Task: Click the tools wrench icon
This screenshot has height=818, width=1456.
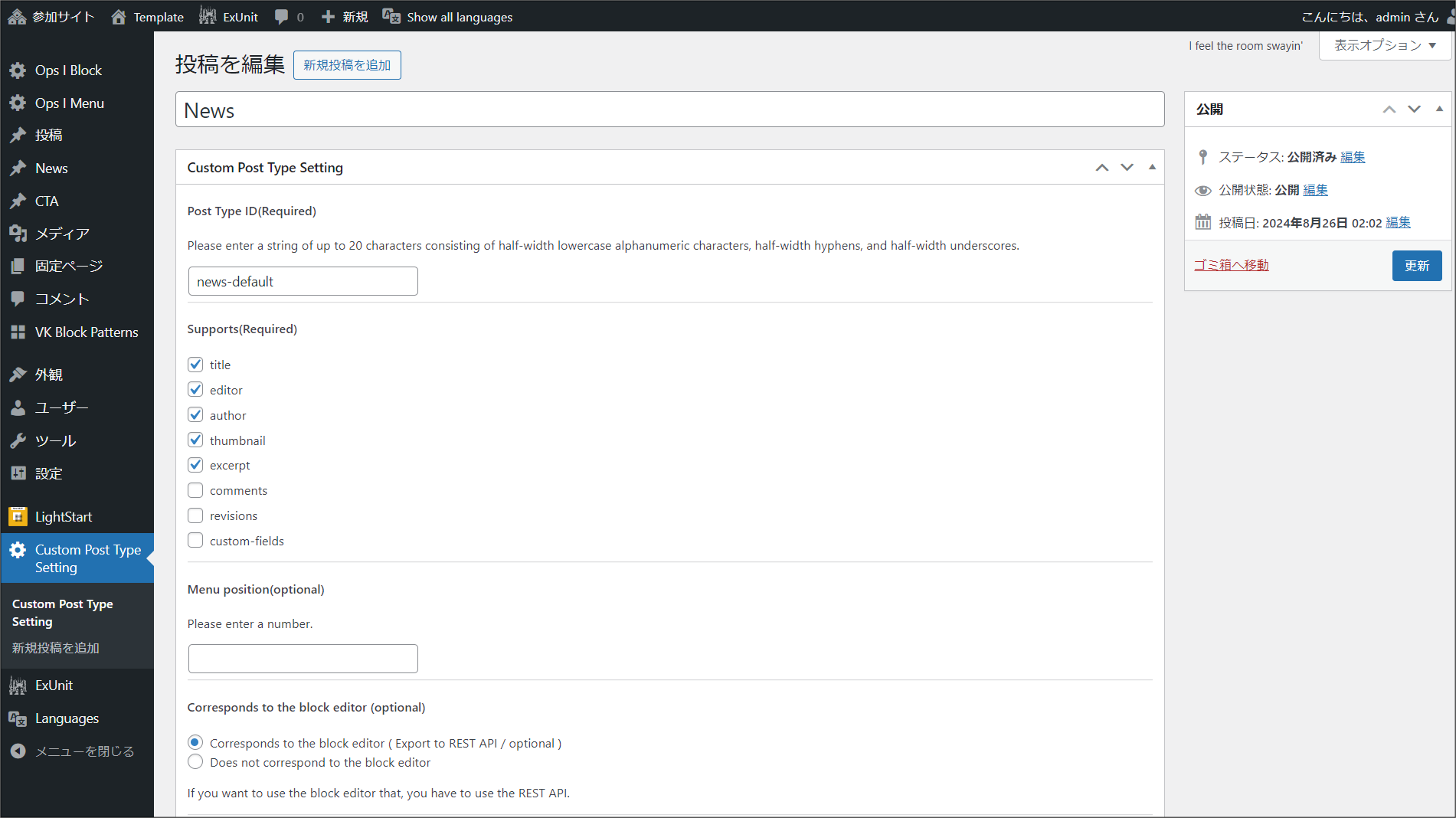Action: 18,440
